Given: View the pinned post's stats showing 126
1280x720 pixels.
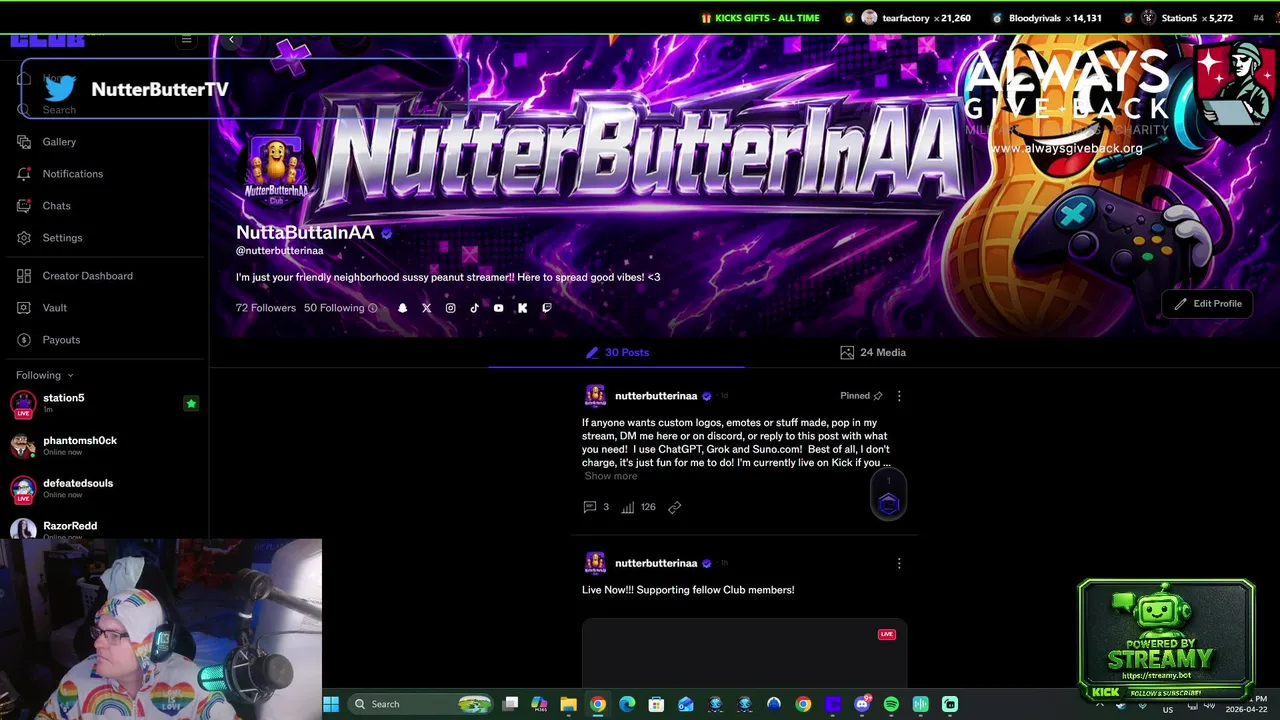Looking at the screenshot, I should (x=638, y=507).
